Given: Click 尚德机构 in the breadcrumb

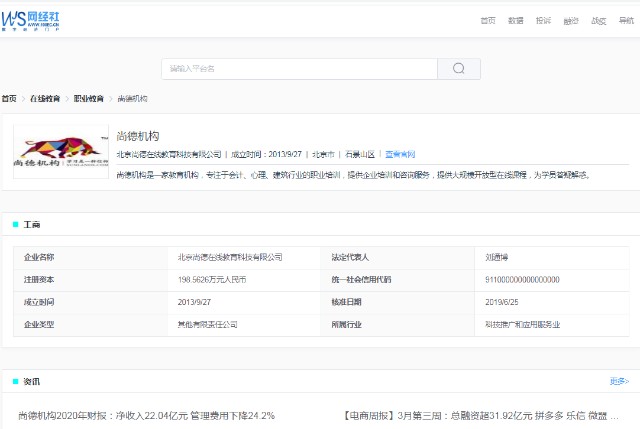Looking at the screenshot, I should pyautogui.click(x=132, y=98).
